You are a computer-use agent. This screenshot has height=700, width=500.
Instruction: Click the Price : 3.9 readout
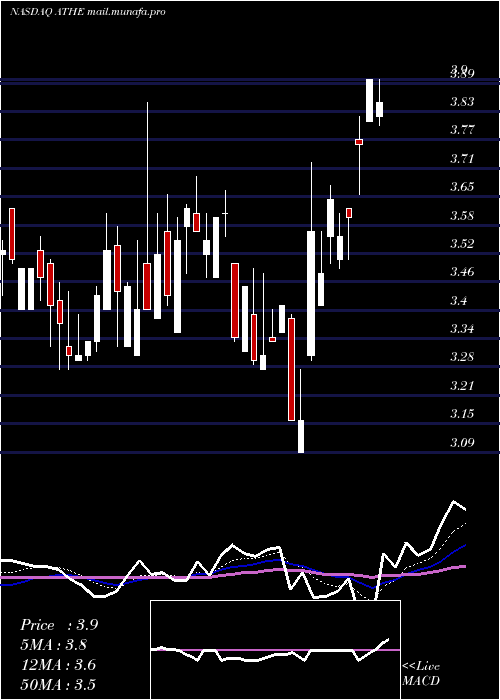click(x=59, y=625)
